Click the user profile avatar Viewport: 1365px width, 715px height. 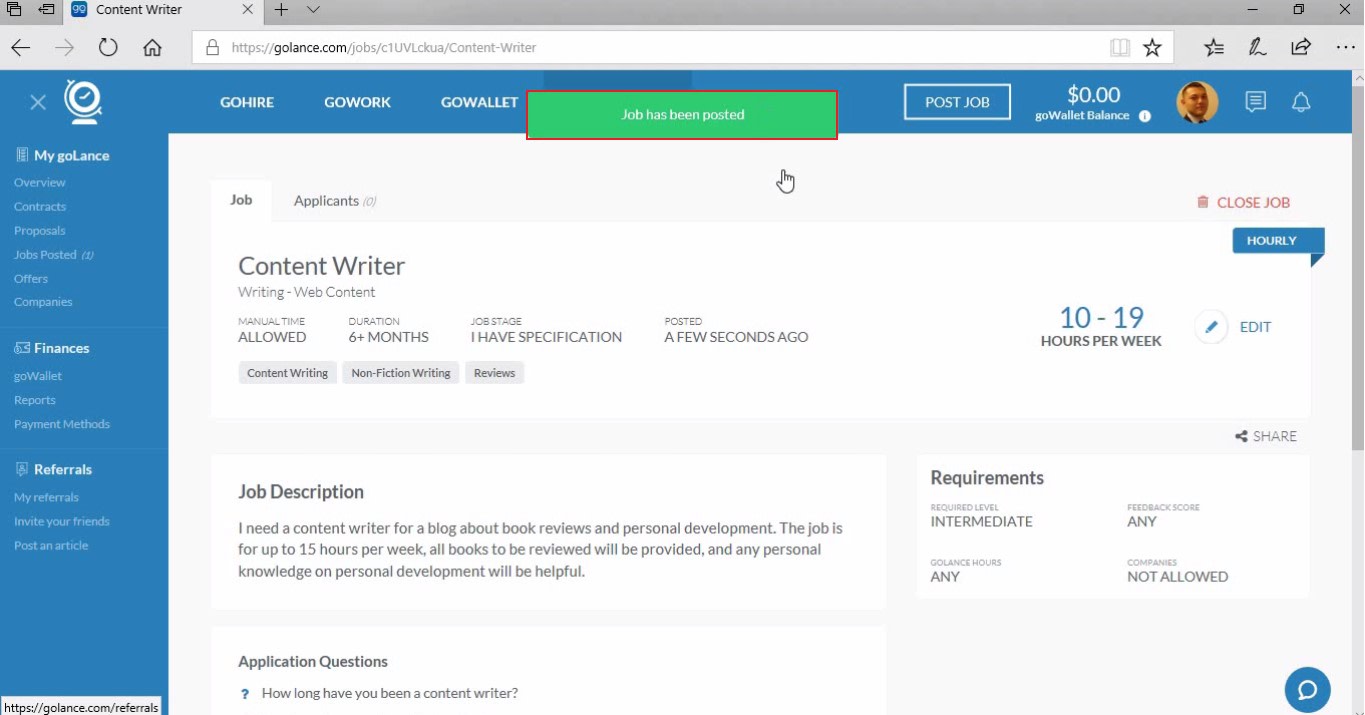point(1198,102)
